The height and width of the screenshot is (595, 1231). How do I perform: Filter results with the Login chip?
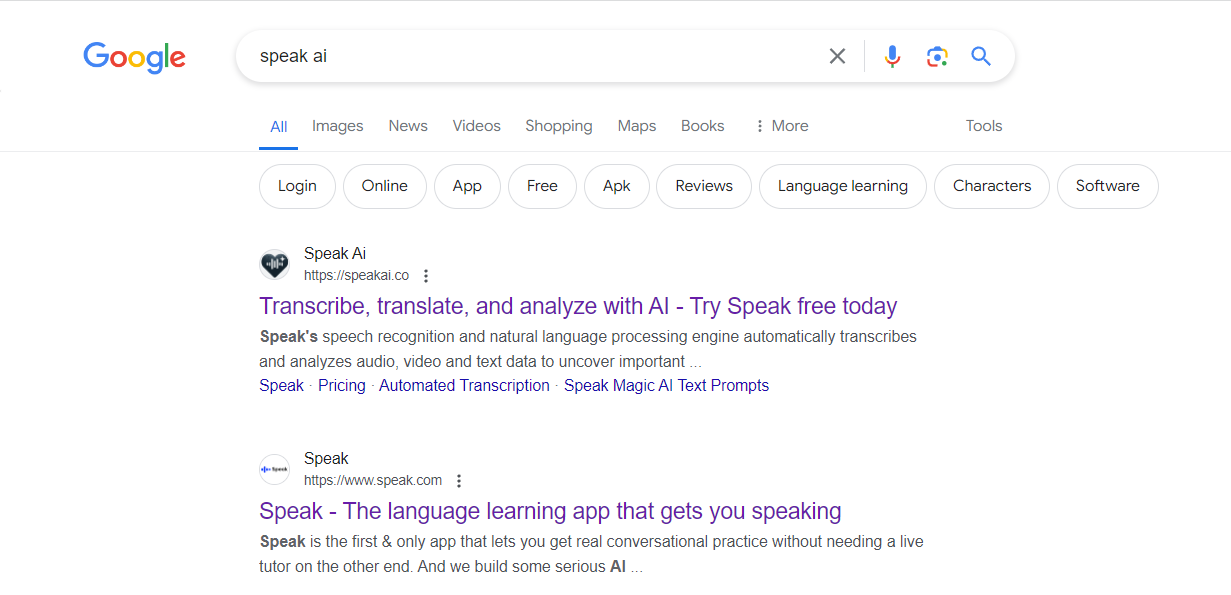click(297, 186)
